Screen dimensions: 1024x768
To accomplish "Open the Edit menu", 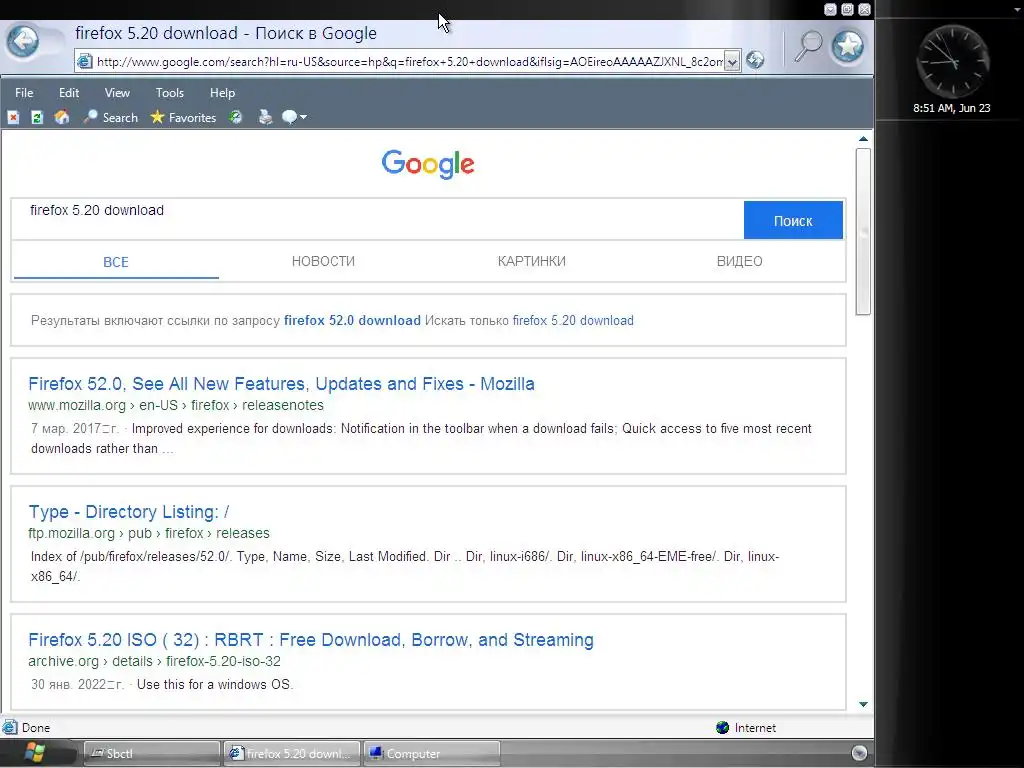I will (x=69, y=93).
